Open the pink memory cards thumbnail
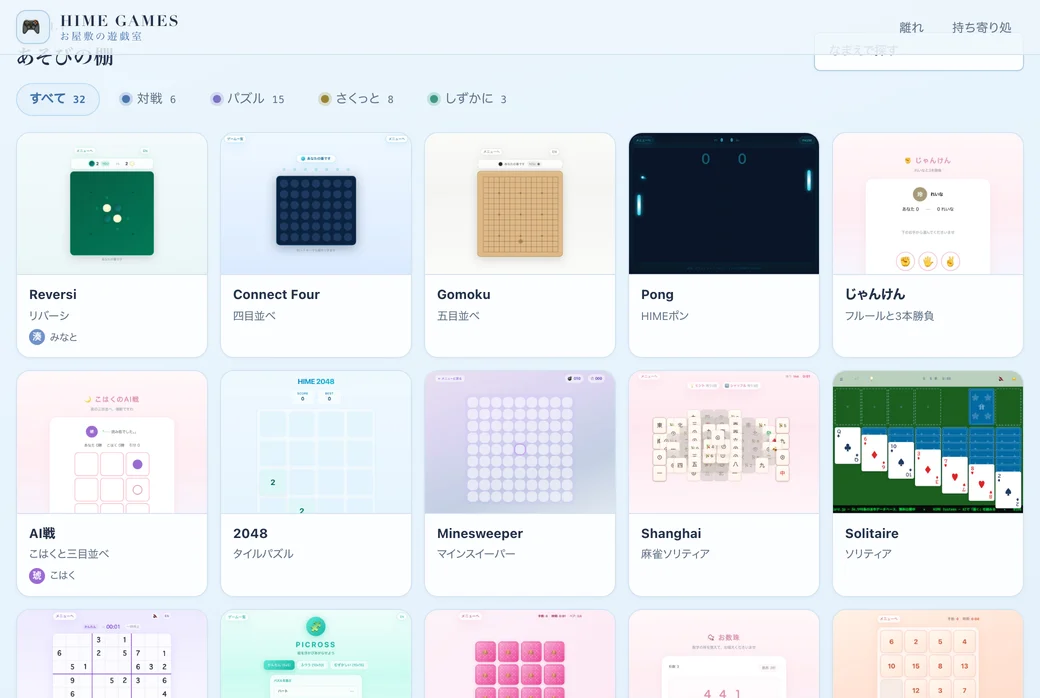The image size is (1040, 698). point(520,654)
